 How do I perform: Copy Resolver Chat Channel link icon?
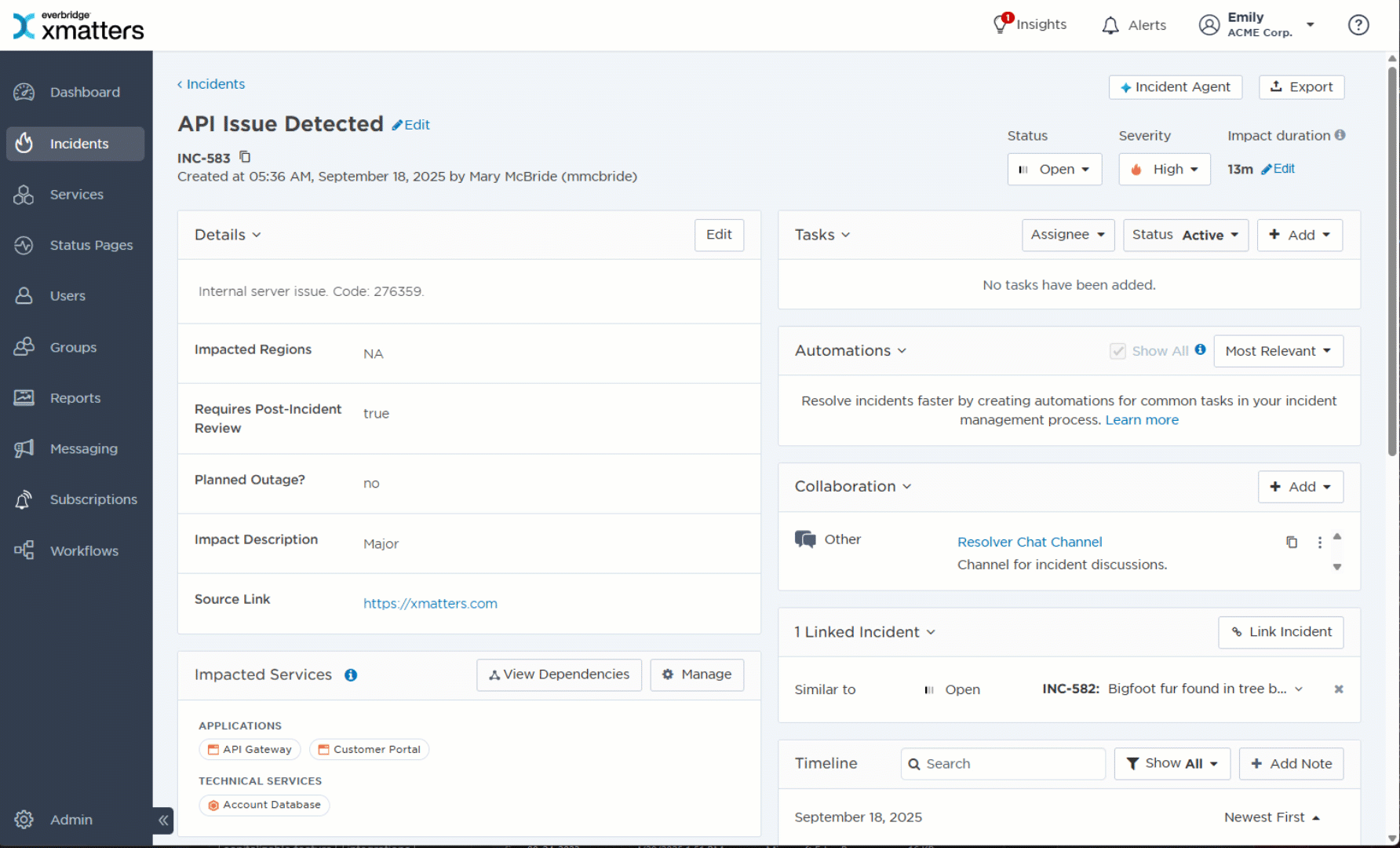click(x=1292, y=542)
